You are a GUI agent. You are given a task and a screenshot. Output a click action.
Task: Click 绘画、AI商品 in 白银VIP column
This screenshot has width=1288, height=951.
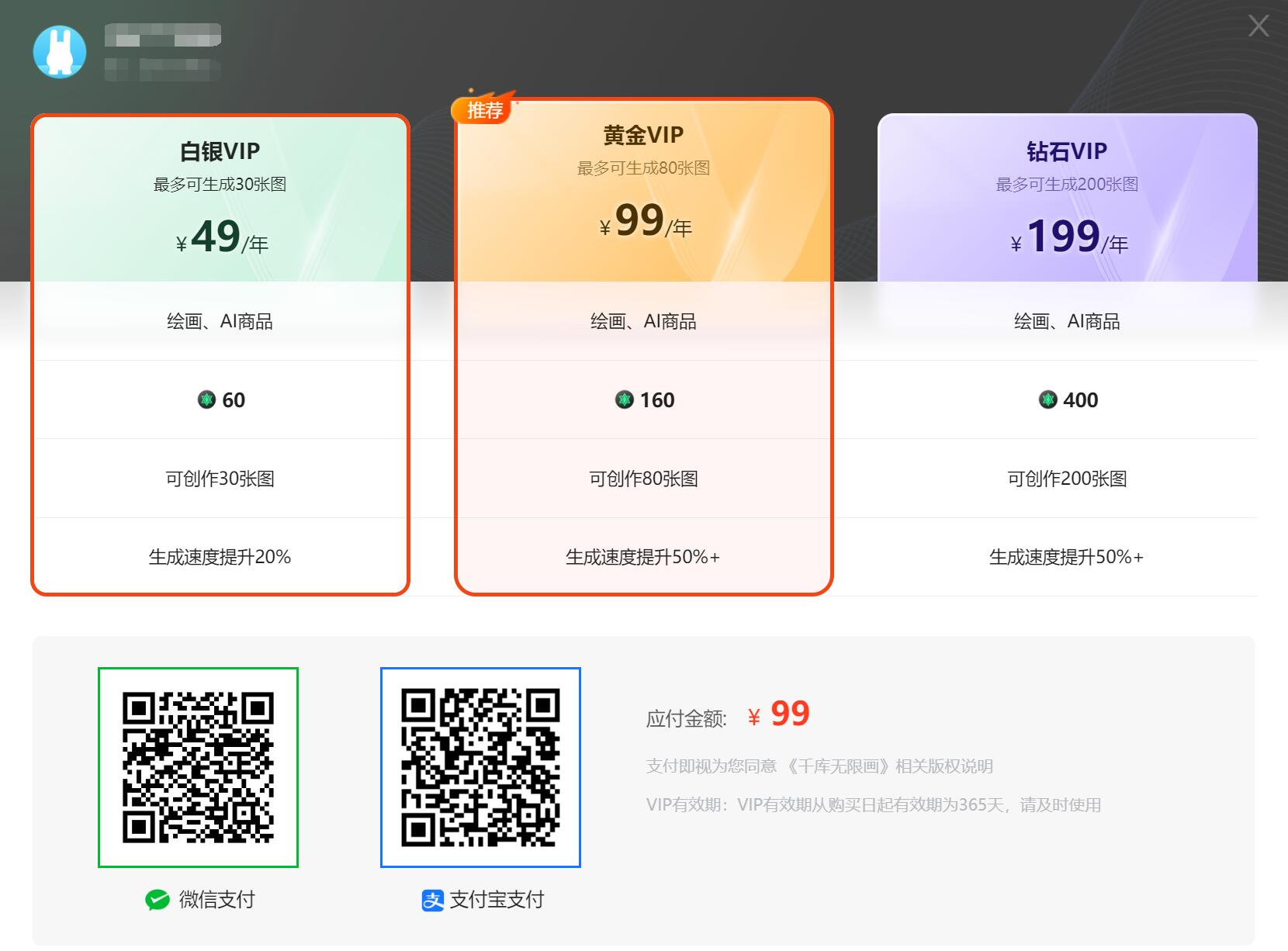click(x=220, y=321)
